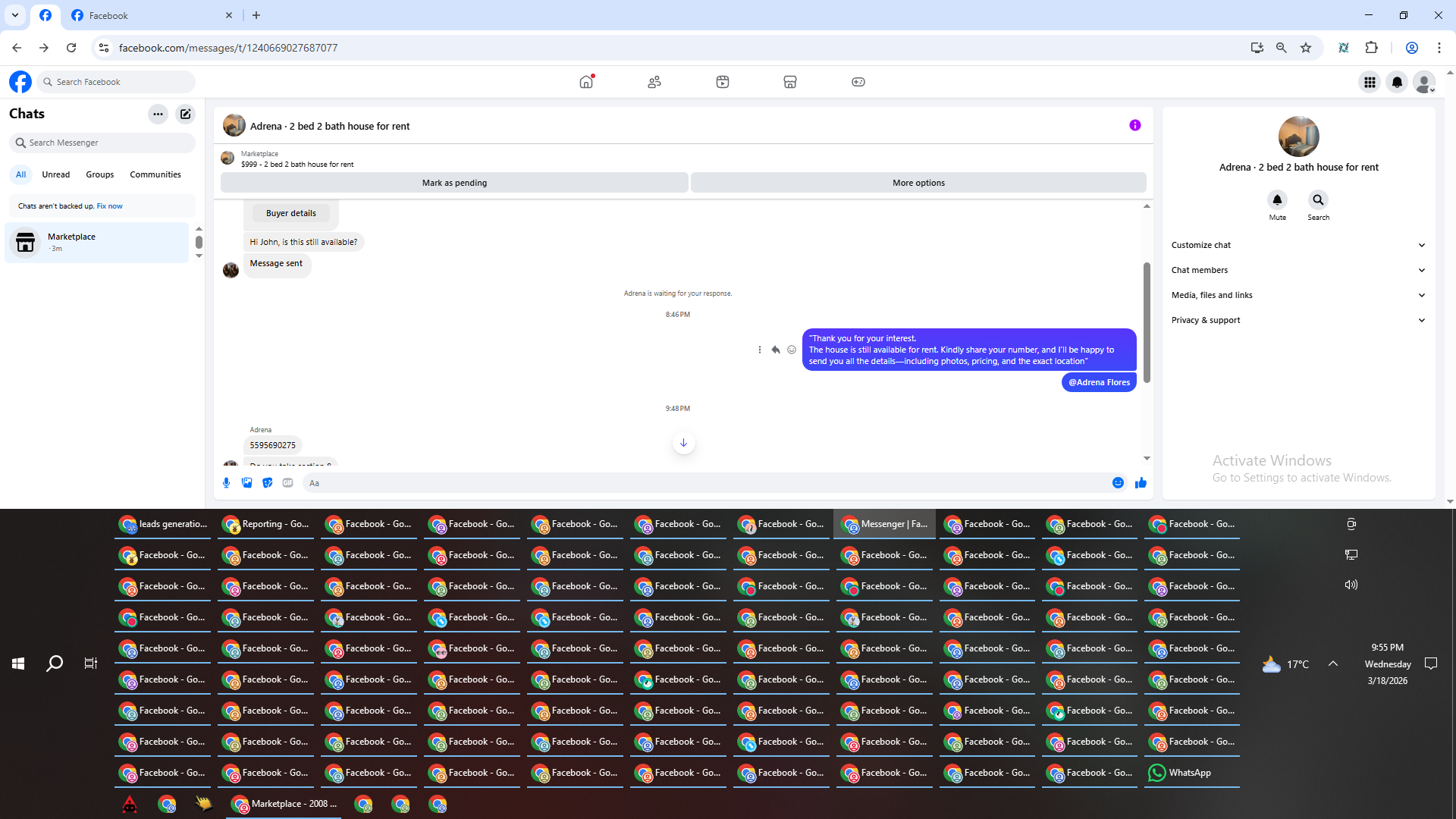Attach a photo using the image icon
This screenshot has width=1456, height=819.
click(x=246, y=483)
